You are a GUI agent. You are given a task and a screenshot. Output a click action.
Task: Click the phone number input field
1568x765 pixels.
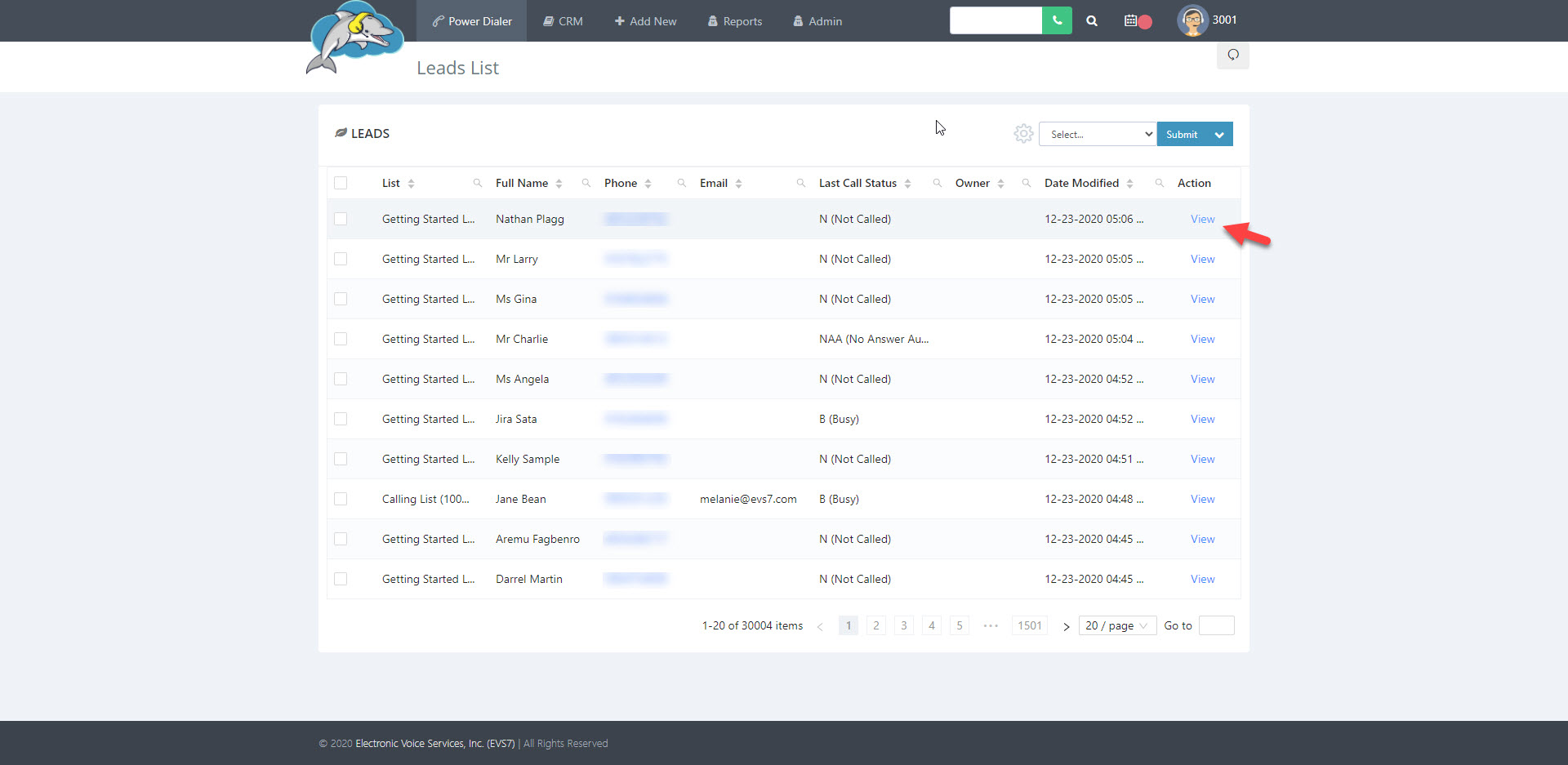pos(996,20)
